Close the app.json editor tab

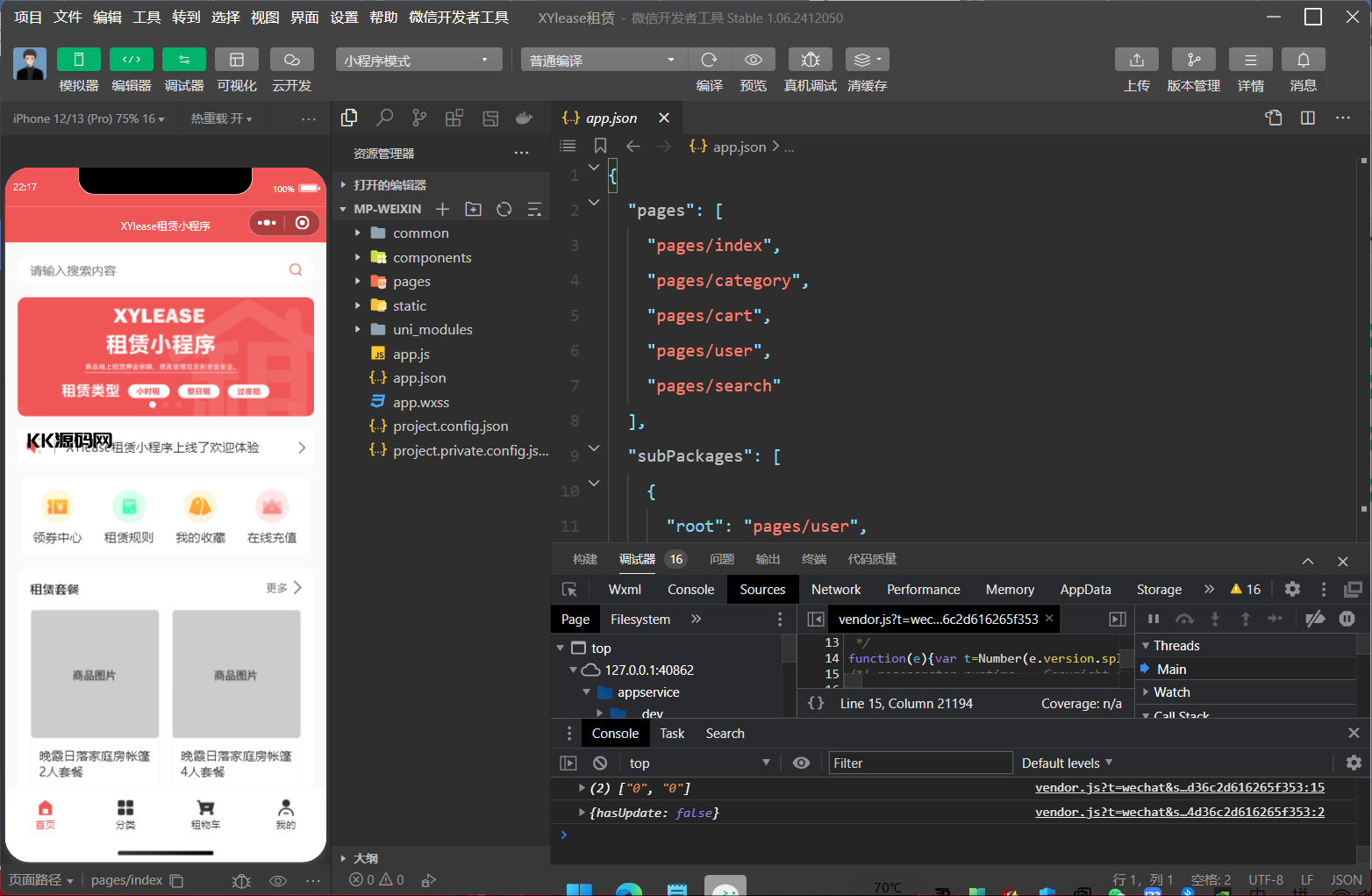pos(664,118)
